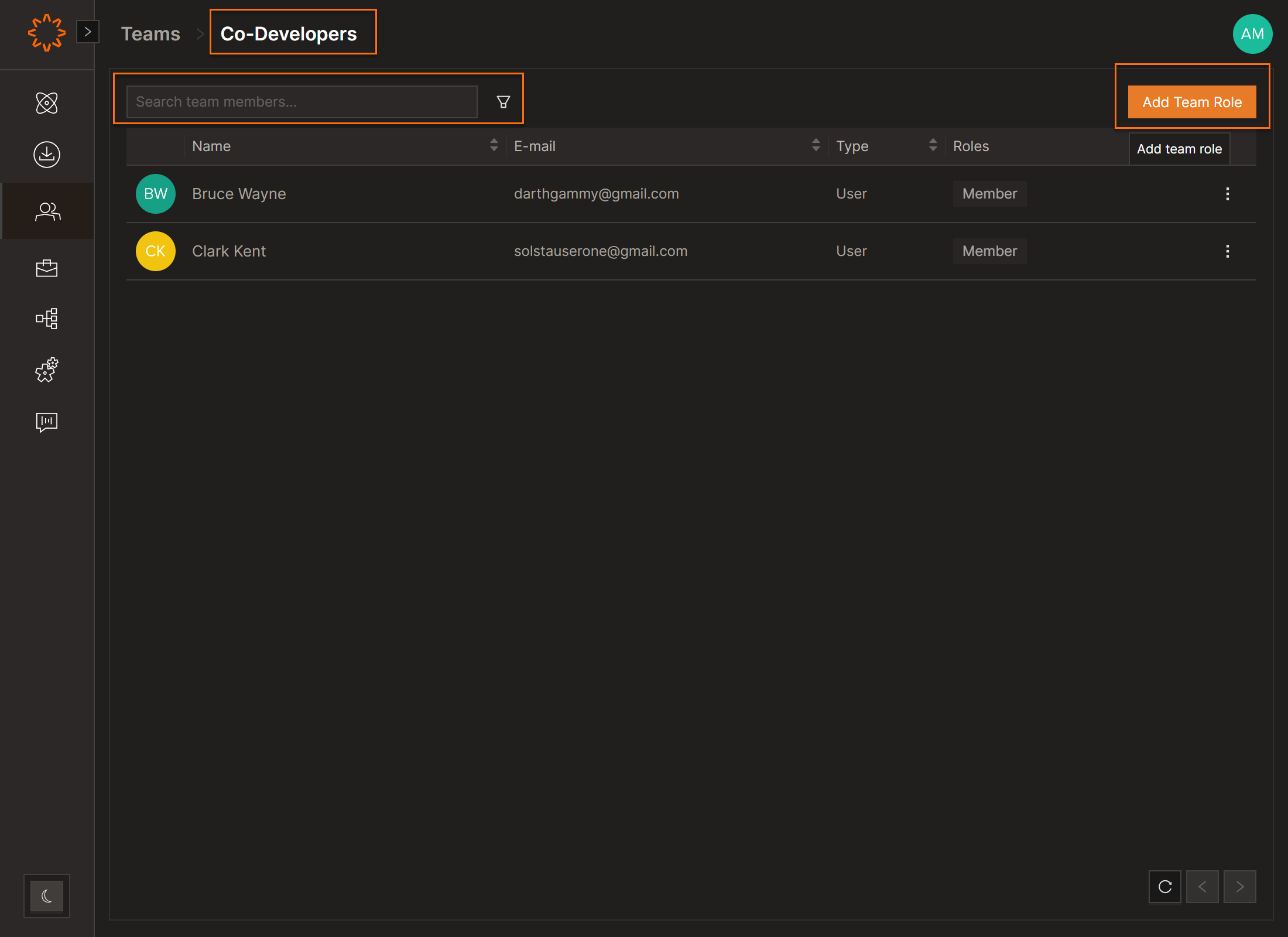Click the filter funnel icon
The height and width of the screenshot is (937, 1288).
pyautogui.click(x=503, y=102)
